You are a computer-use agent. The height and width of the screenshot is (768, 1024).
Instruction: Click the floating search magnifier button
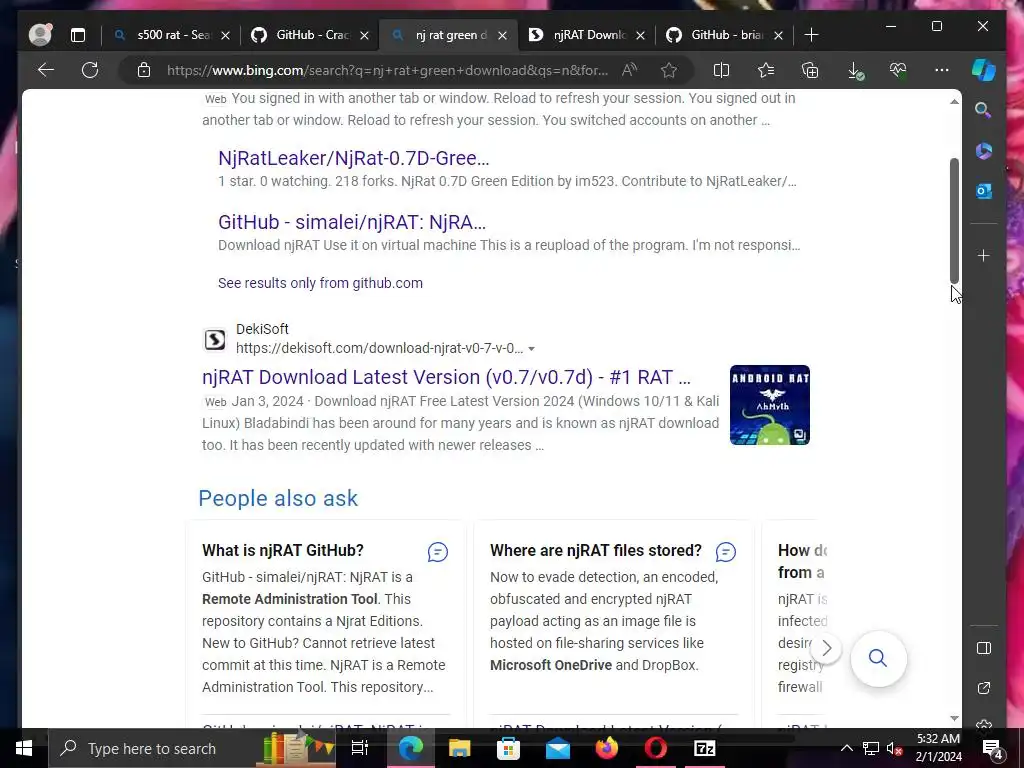pos(878,658)
